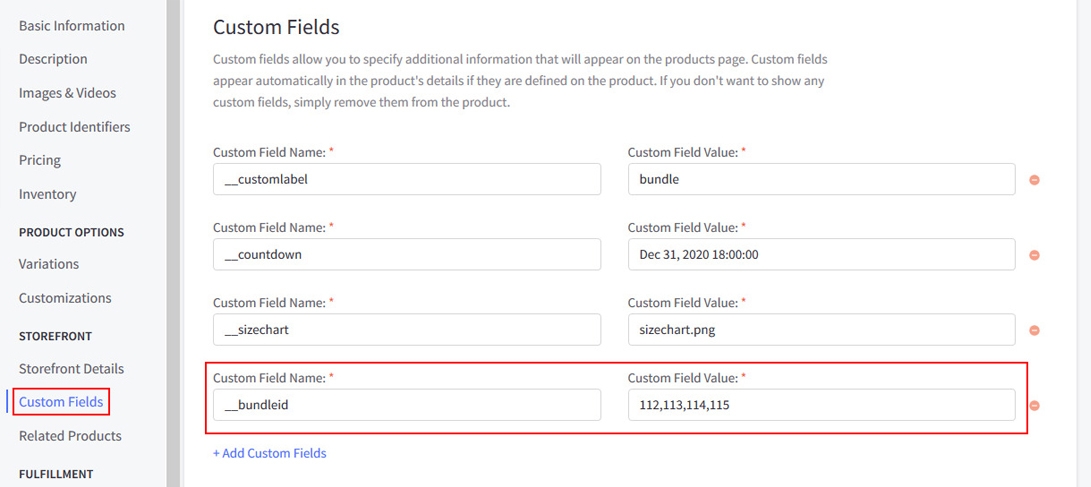Open Images & Videos section
The image size is (1091, 487).
click(67, 93)
